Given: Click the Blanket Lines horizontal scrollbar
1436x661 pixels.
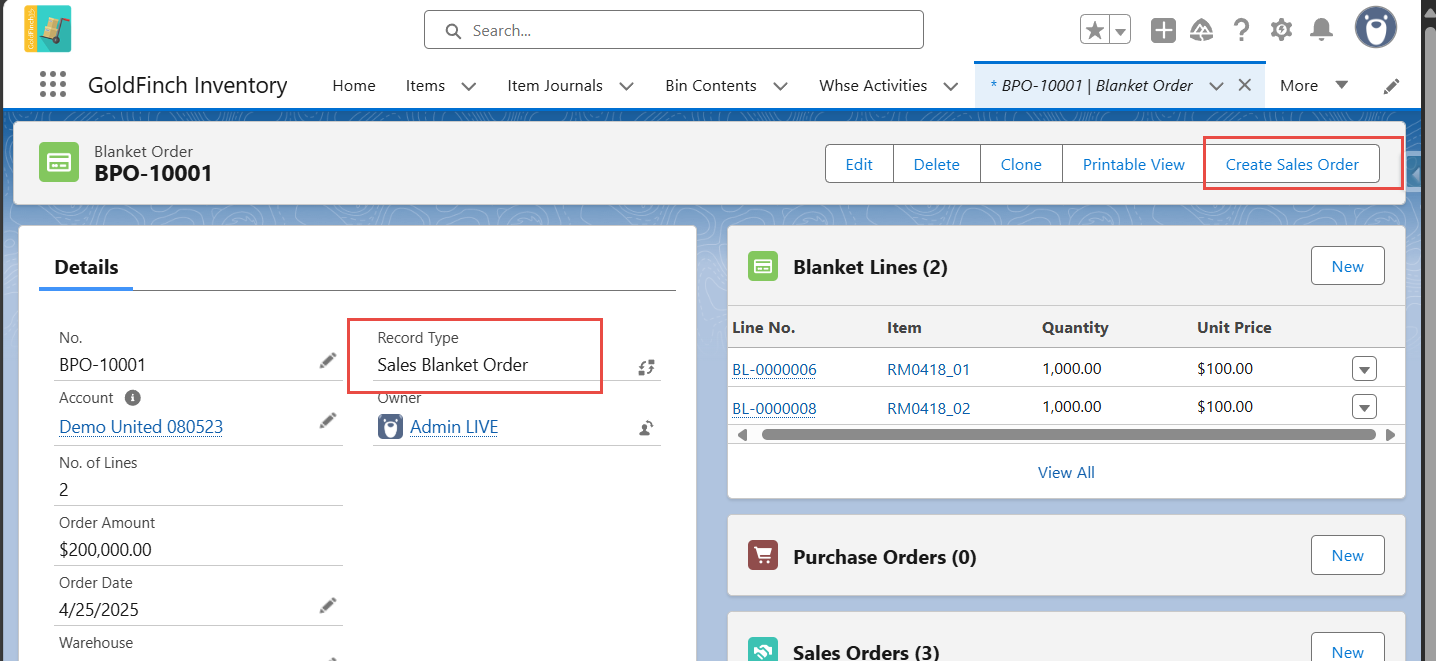Looking at the screenshot, I should coord(1067,435).
